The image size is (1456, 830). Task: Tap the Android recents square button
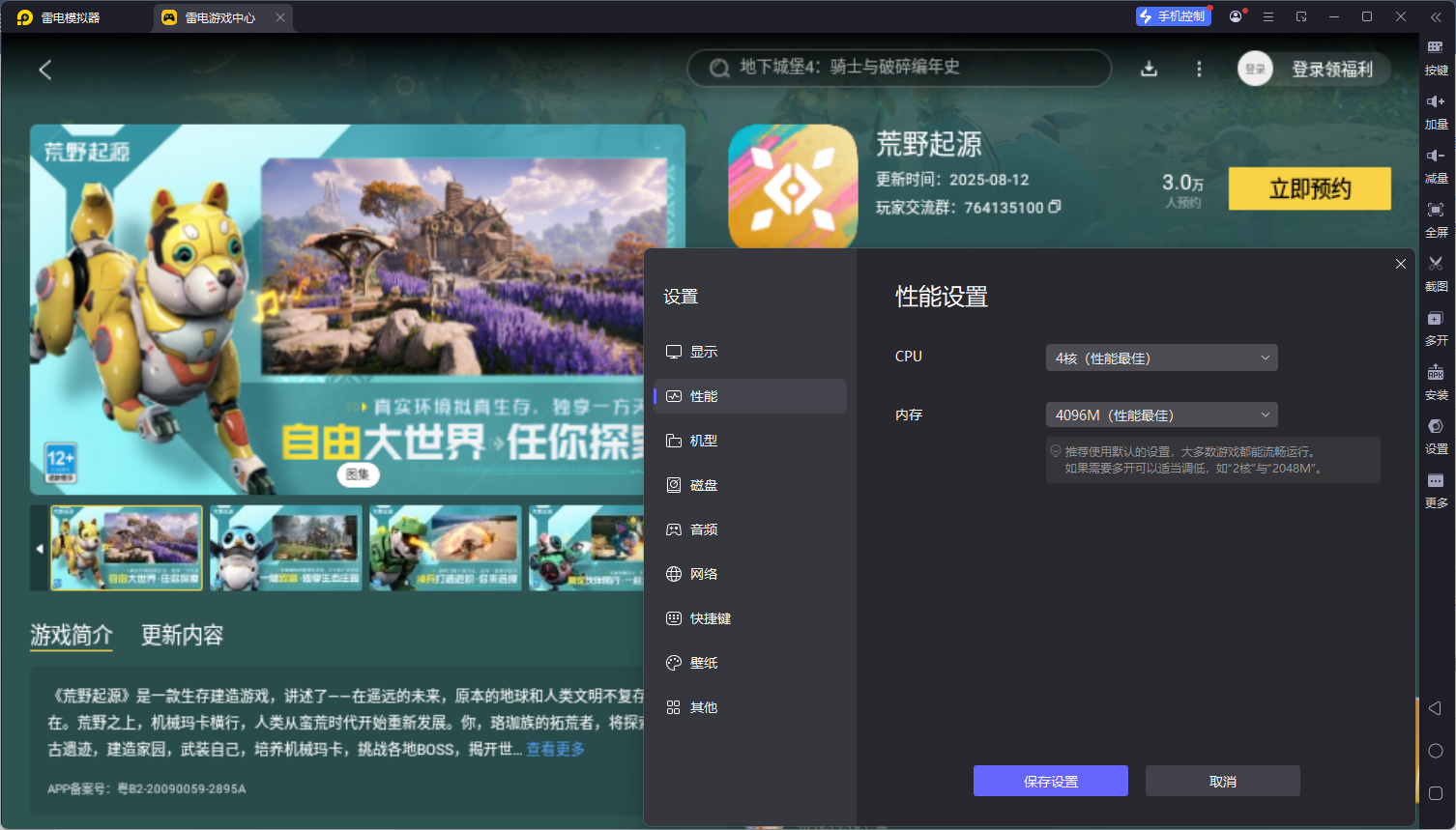[x=1435, y=793]
